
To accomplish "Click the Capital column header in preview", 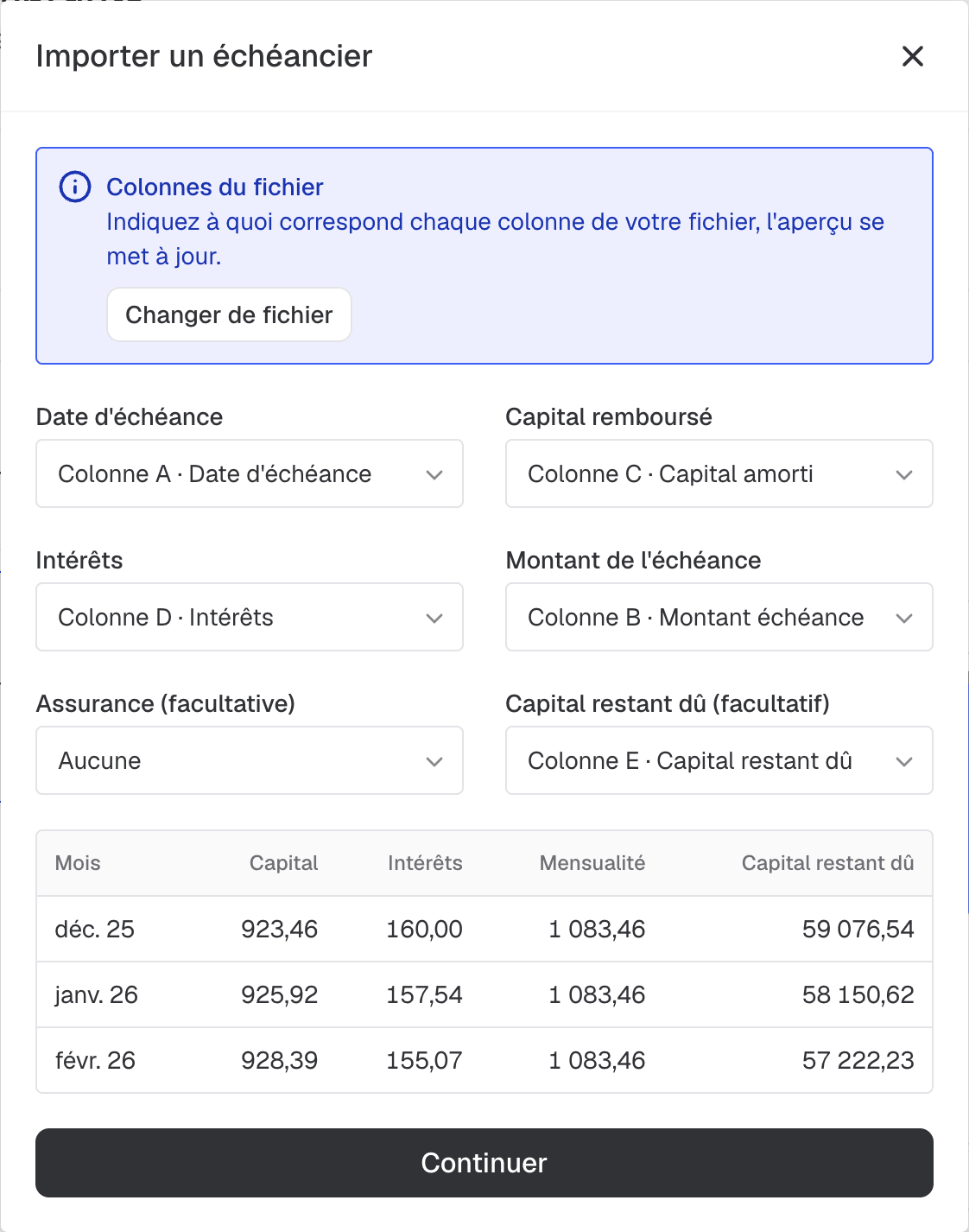I will pyautogui.click(x=283, y=863).
